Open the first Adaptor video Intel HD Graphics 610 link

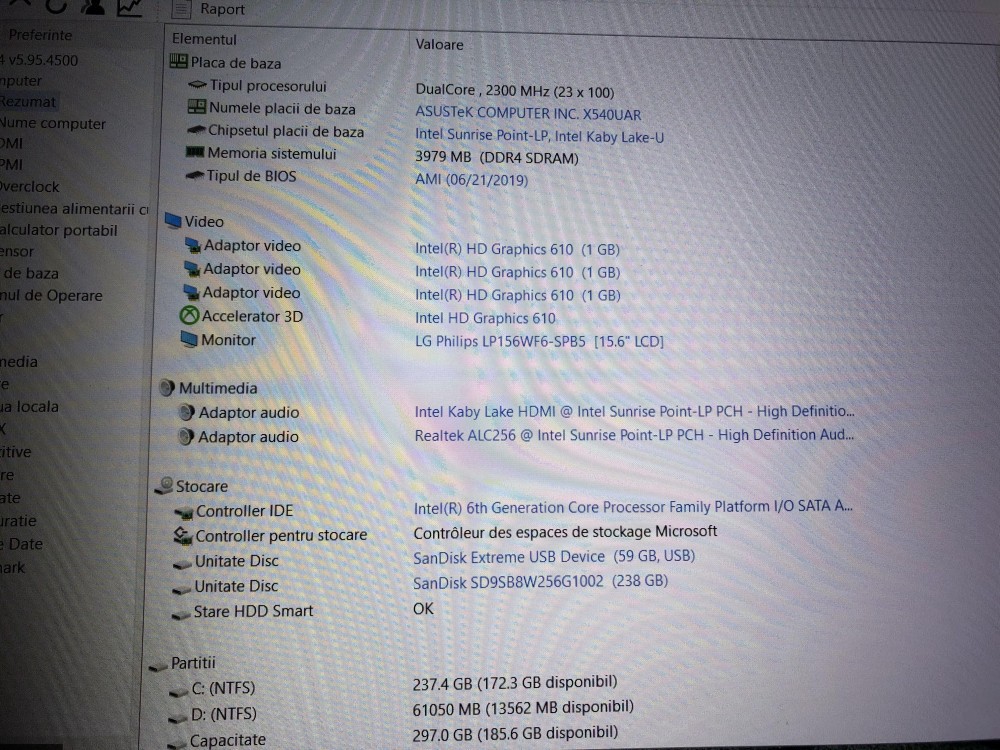tap(518, 249)
